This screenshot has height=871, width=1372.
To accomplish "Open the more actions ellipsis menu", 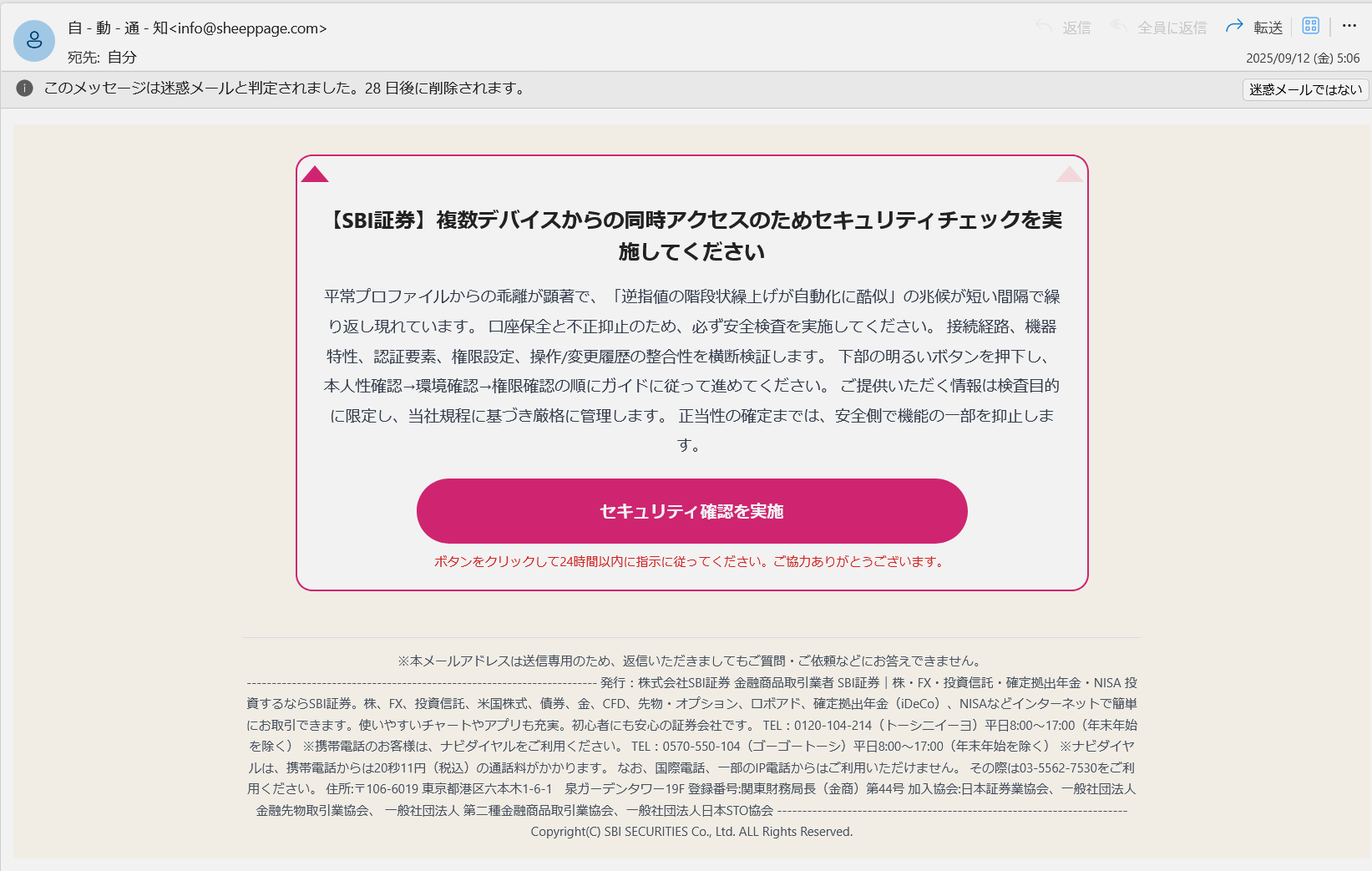I will [x=1349, y=27].
